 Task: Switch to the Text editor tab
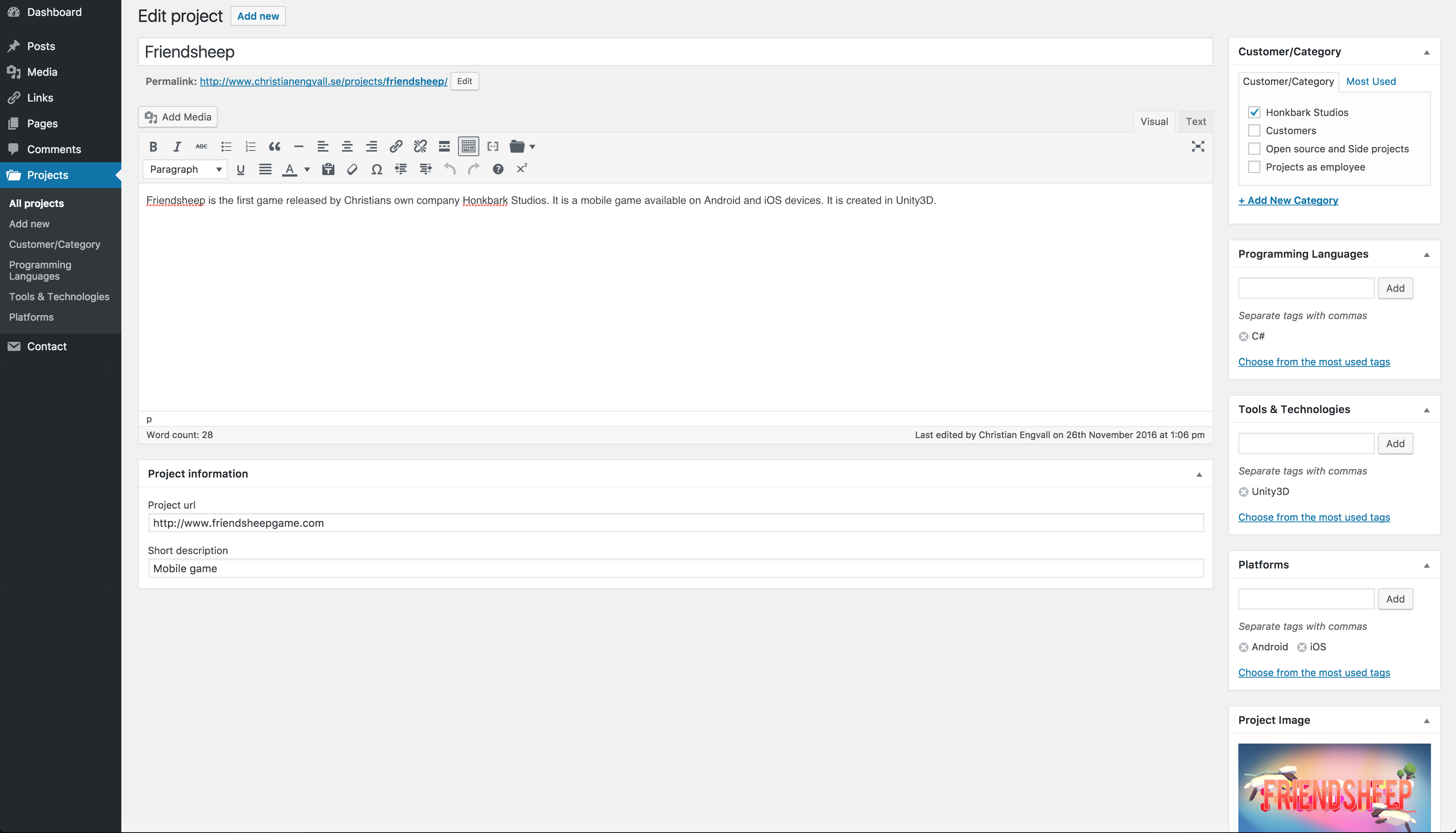click(1195, 121)
